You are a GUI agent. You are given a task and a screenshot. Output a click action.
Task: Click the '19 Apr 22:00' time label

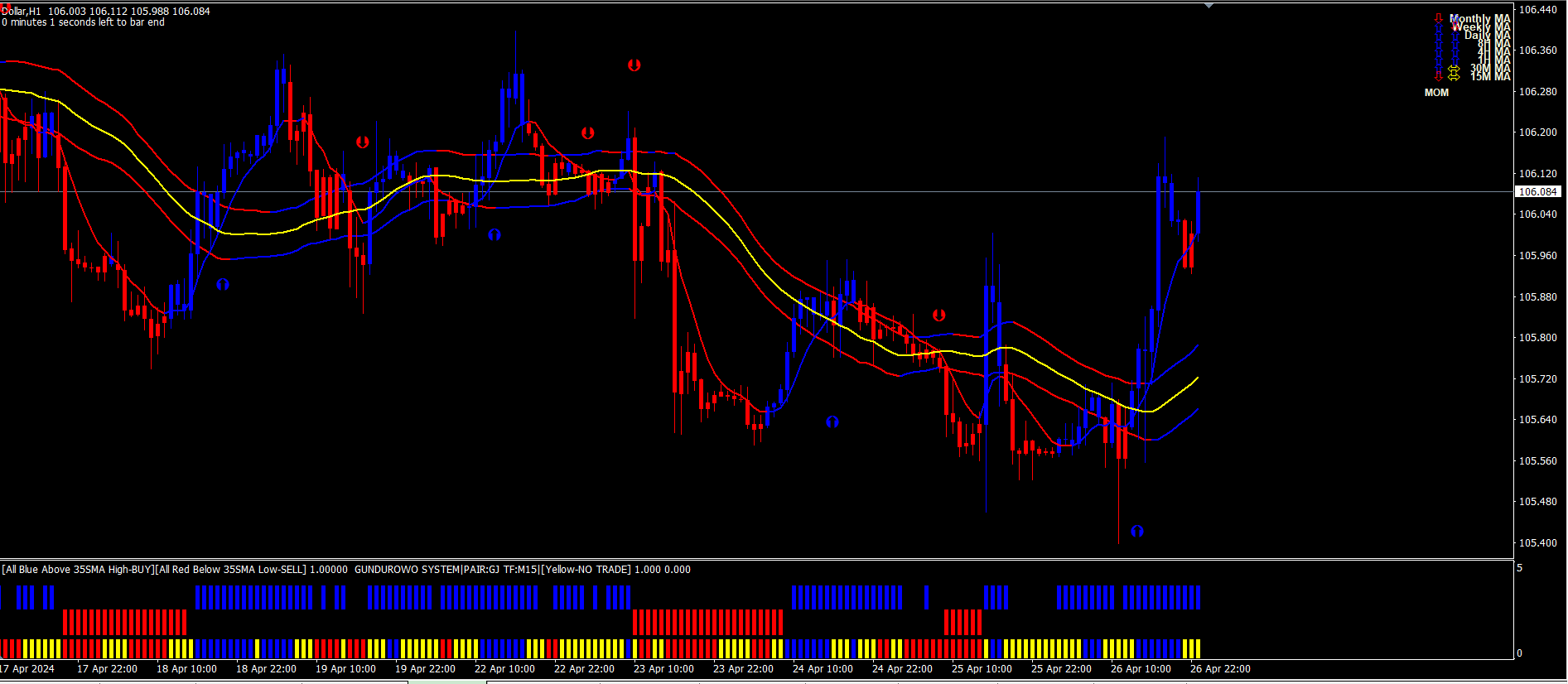tap(425, 669)
